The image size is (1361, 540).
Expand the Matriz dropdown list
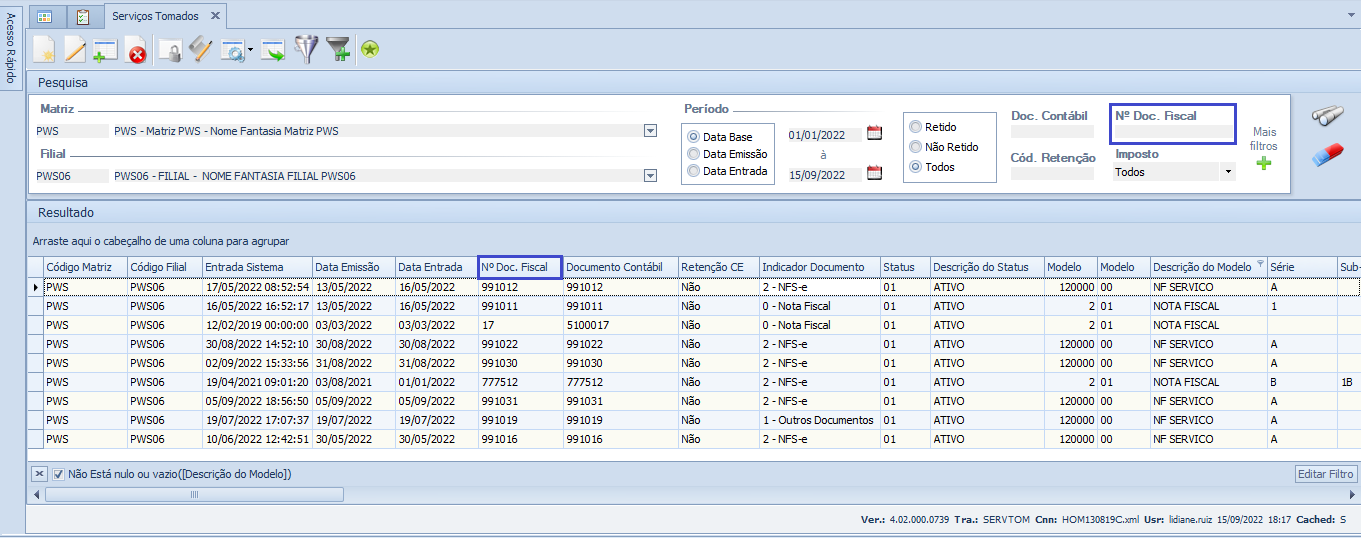(x=650, y=131)
